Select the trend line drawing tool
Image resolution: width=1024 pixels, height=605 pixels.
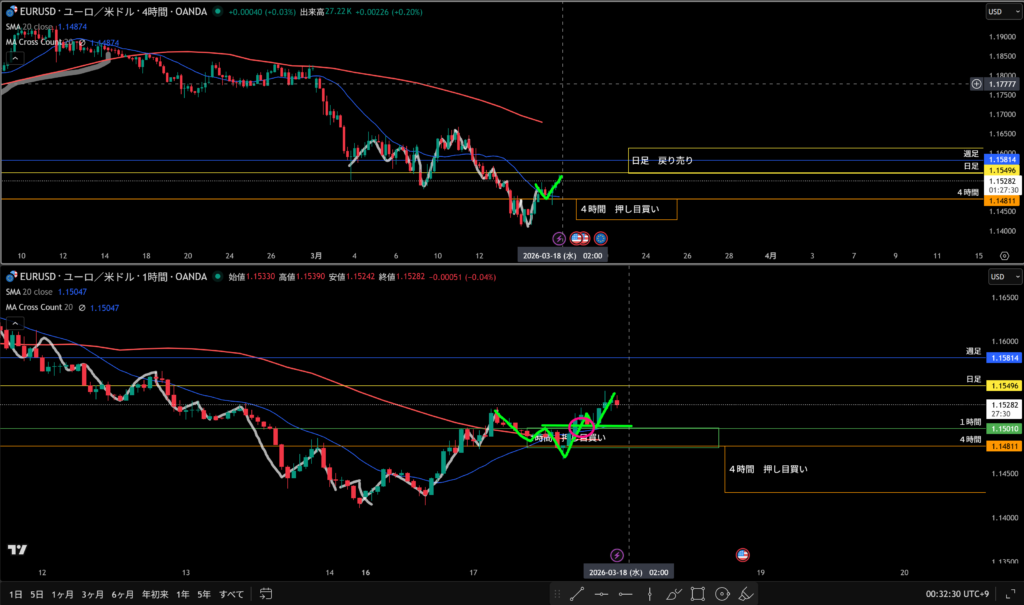click(577, 594)
